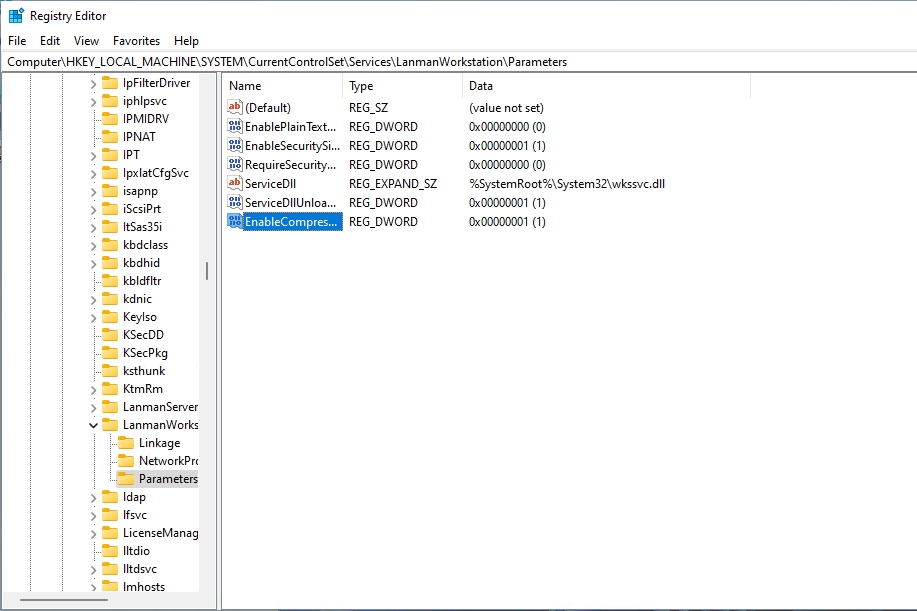Click the EnableSecuritySi DWORD value icon
This screenshot has width=917, height=611.
pyautogui.click(x=235, y=146)
